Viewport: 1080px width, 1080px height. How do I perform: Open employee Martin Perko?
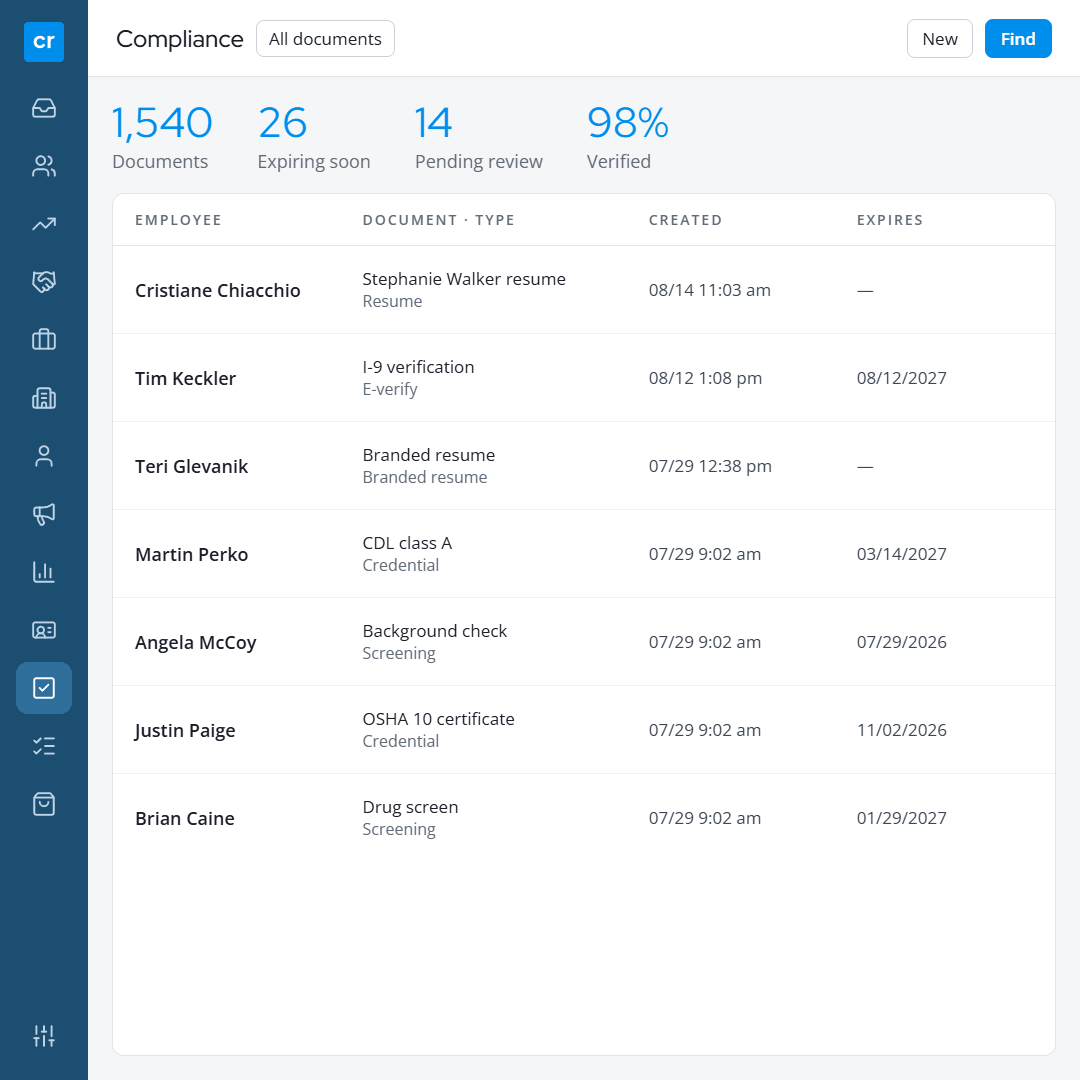(191, 554)
